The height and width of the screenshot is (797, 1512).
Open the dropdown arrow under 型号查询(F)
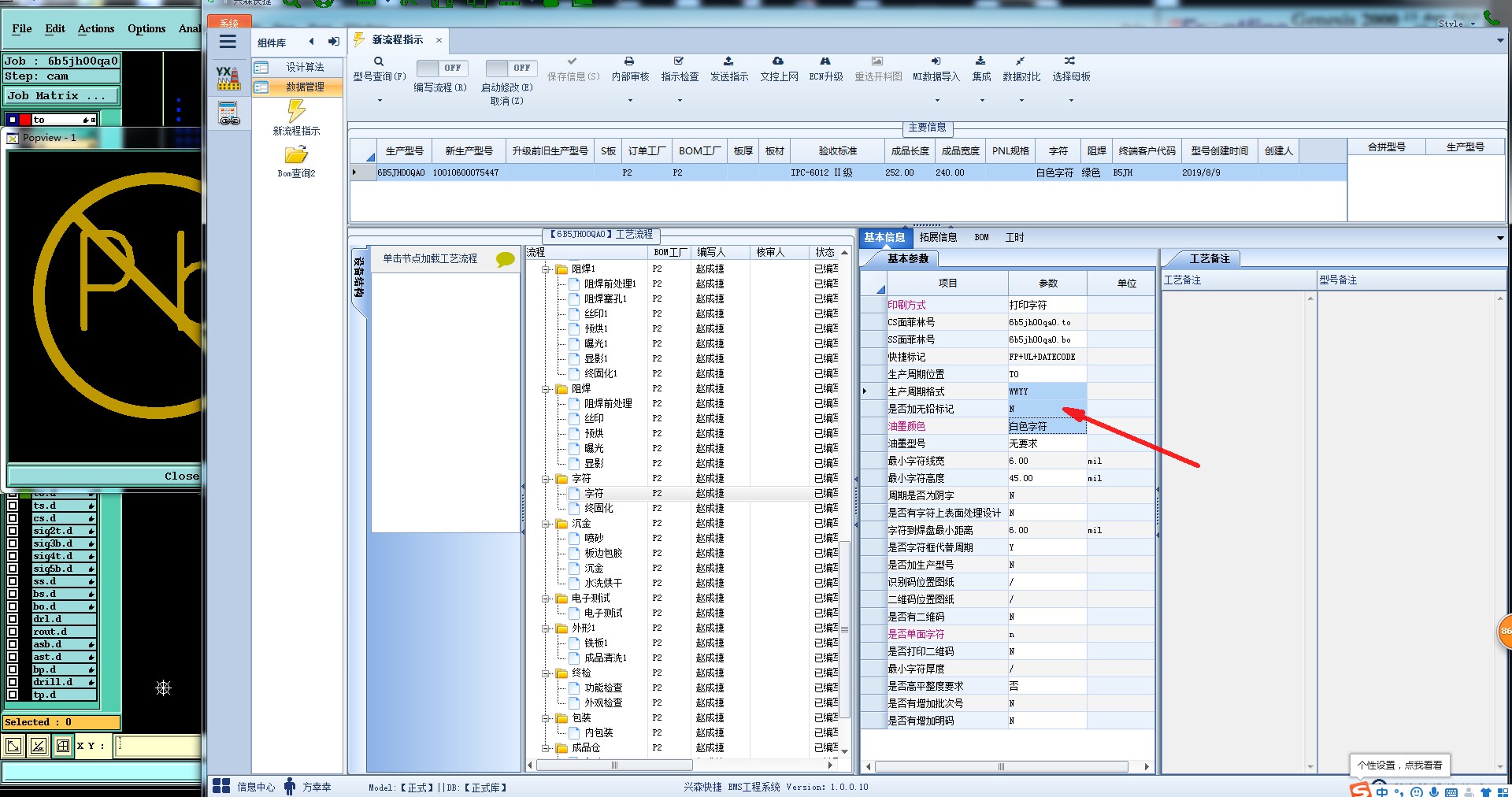(x=380, y=101)
